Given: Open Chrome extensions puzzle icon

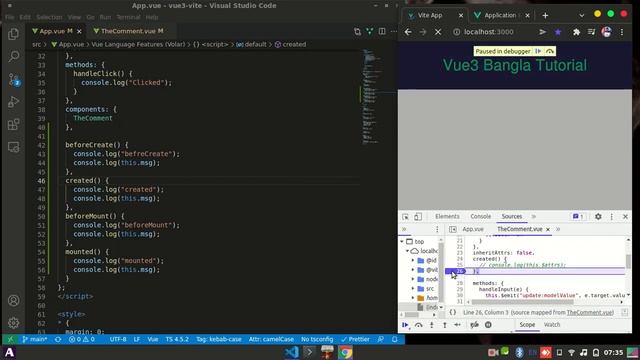Looking at the screenshot, I should point(576,32).
